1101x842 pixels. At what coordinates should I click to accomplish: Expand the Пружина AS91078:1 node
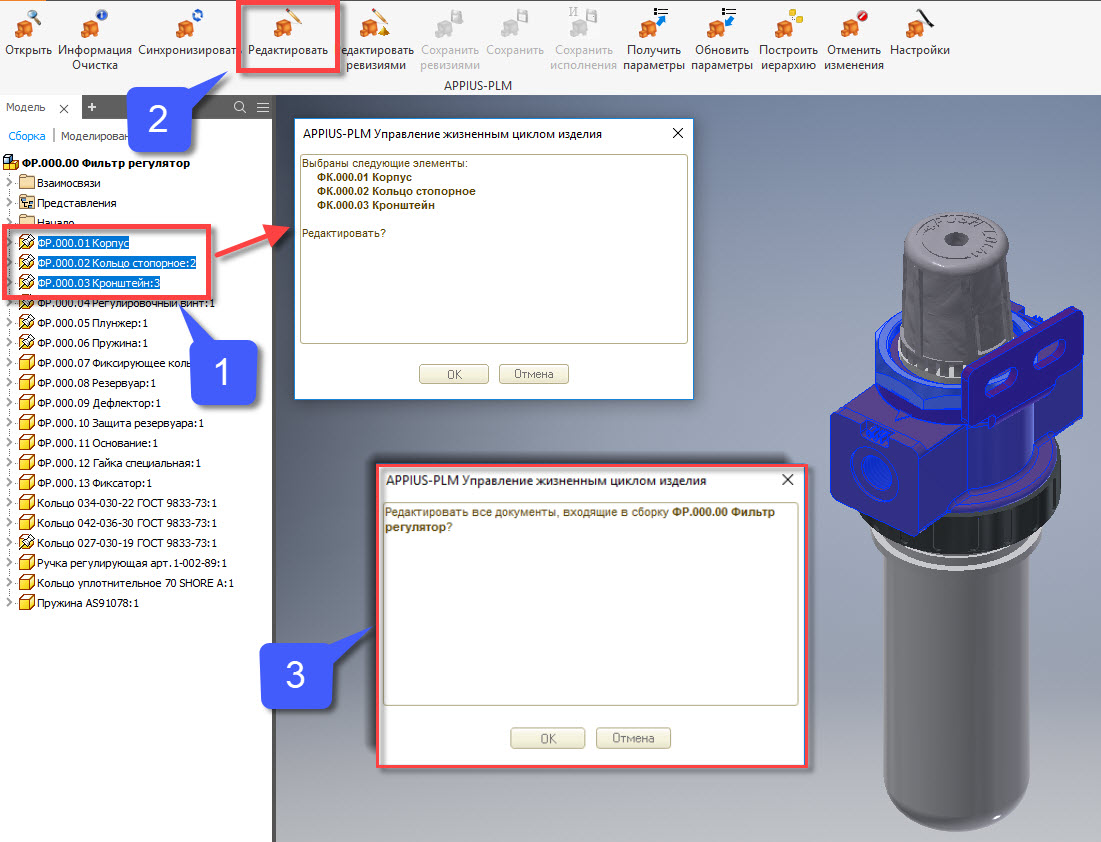coord(9,603)
